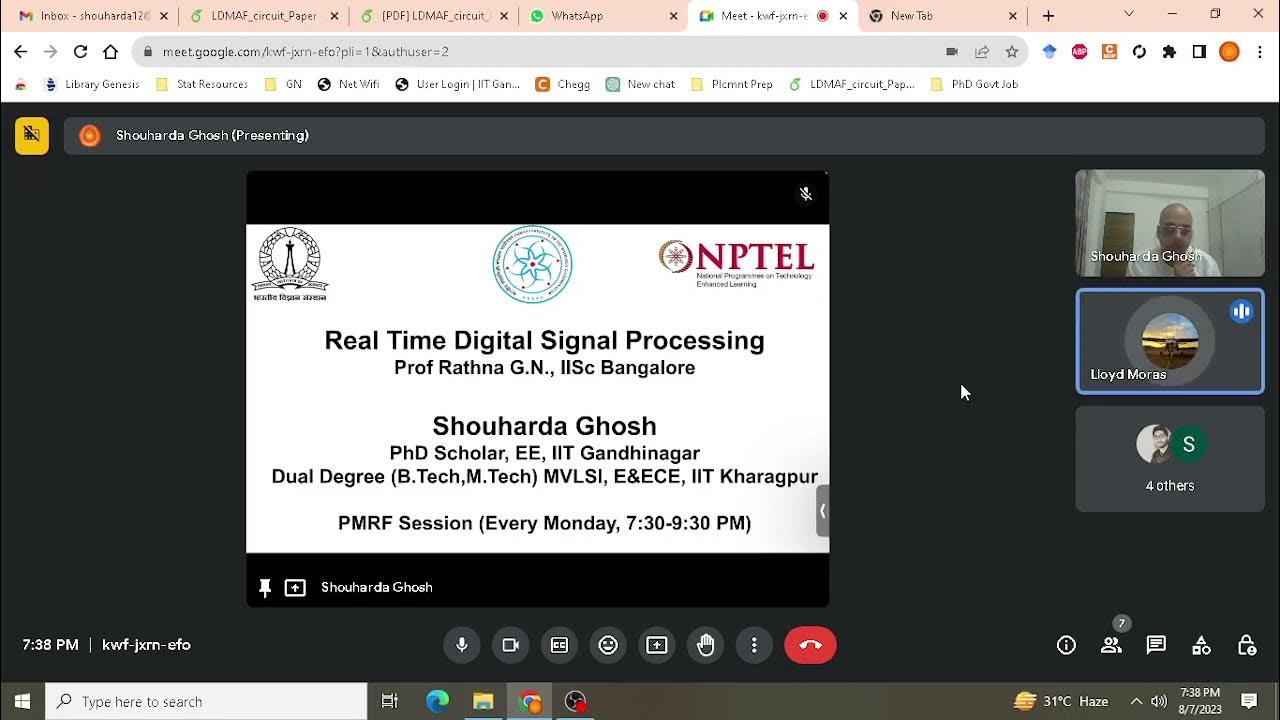This screenshot has width=1280, height=720.
Task: Show hidden system tray icons chevron
Action: (1136, 701)
